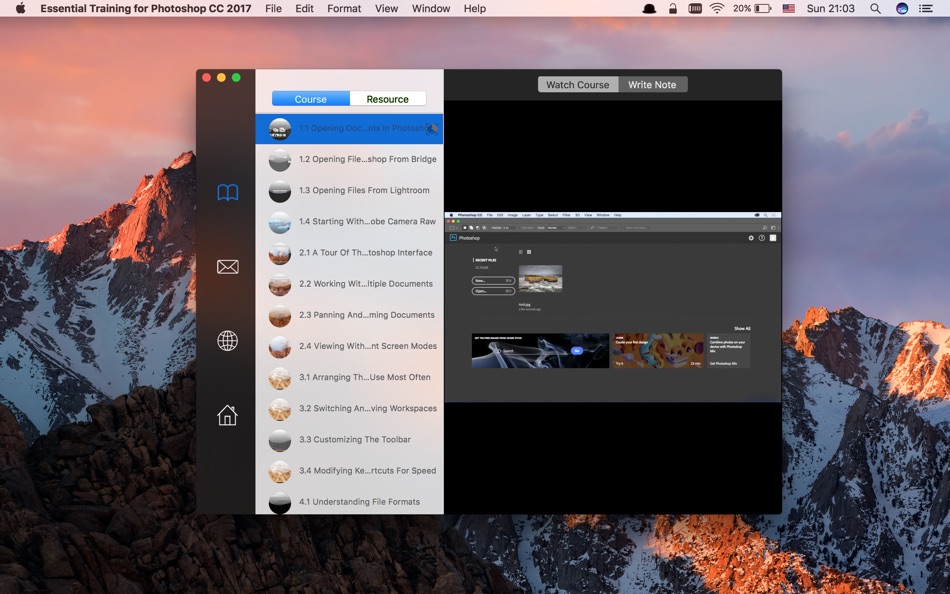Select lesson 3.3 Customizing The Toolbar
Viewport: 950px width, 594px height.
(349, 439)
